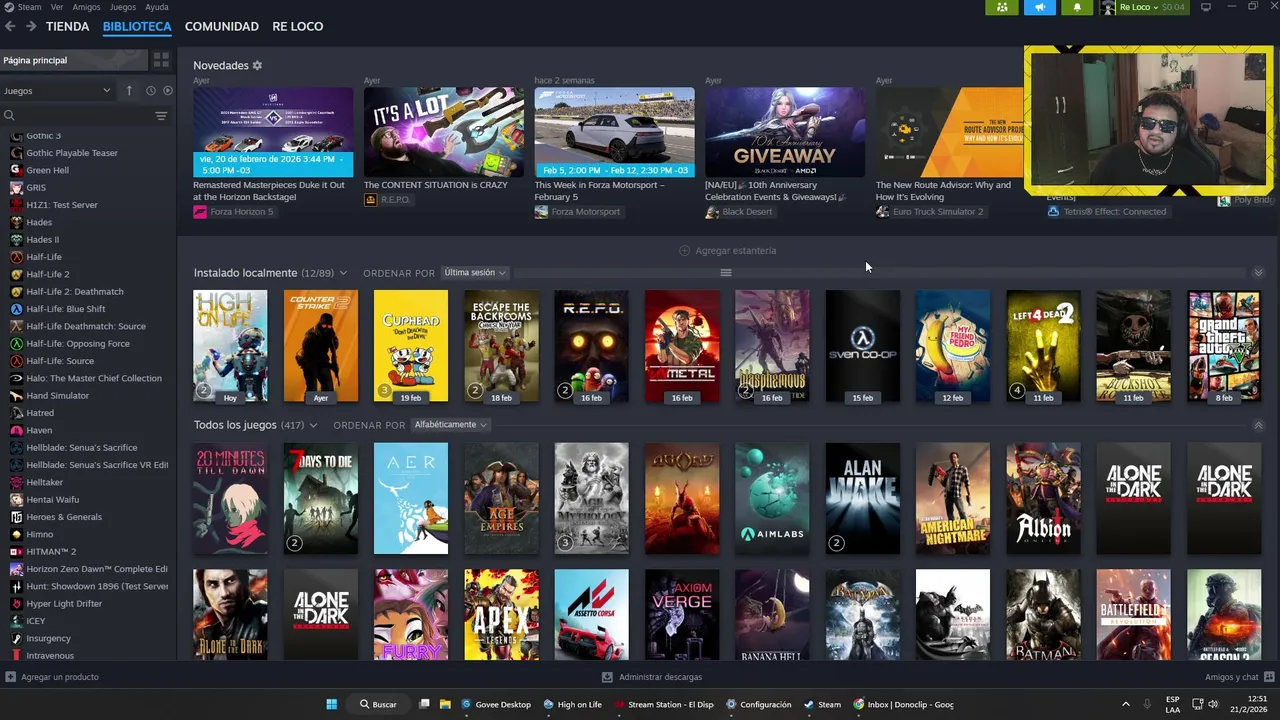
Task: Open Novedades settings gear
Action: pos(257,65)
